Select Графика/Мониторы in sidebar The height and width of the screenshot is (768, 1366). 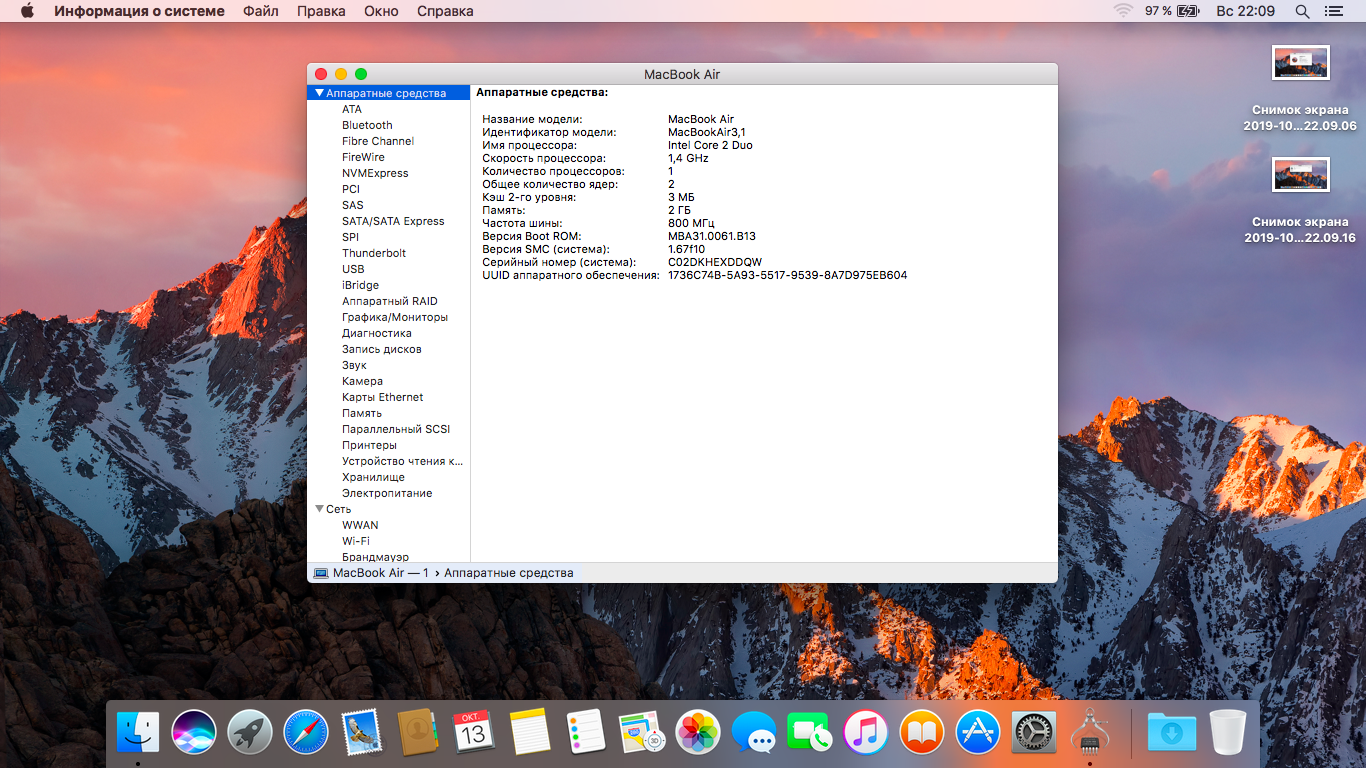coord(395,317)
